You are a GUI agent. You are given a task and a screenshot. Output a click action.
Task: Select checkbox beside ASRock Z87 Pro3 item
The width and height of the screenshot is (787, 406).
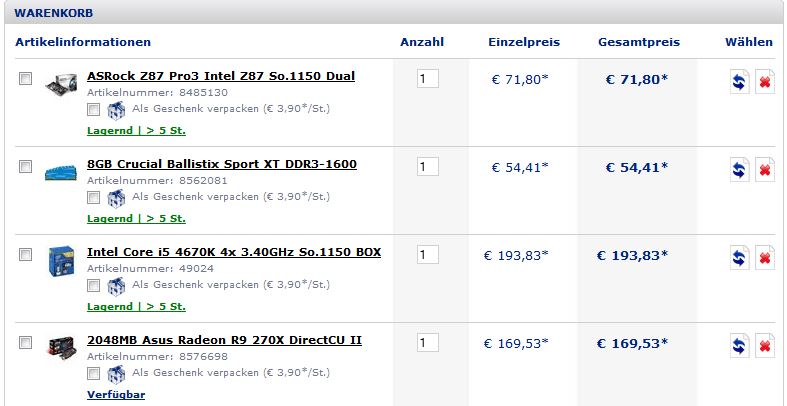tap(25, 78)
